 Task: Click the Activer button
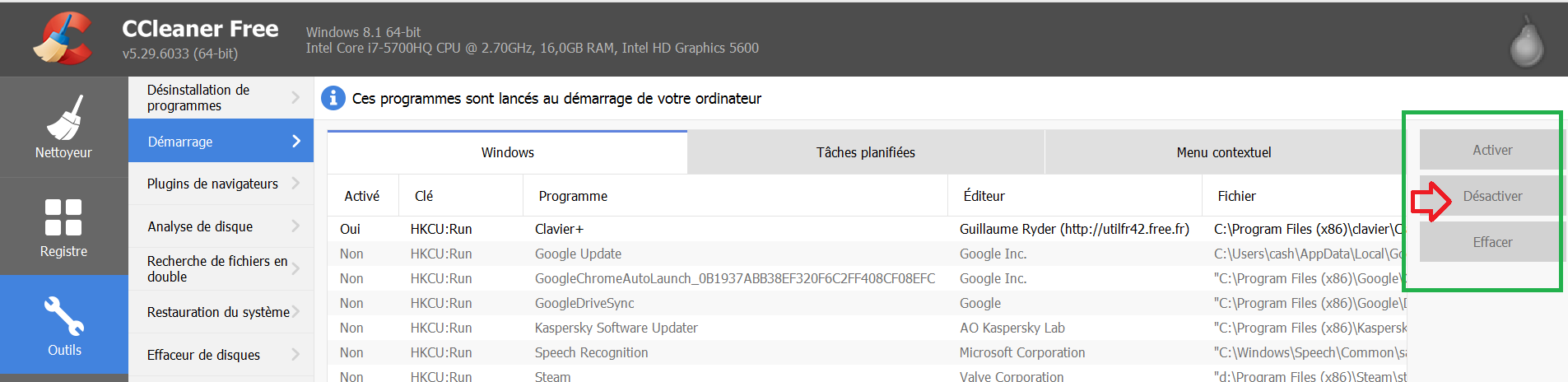[1491, 150]
